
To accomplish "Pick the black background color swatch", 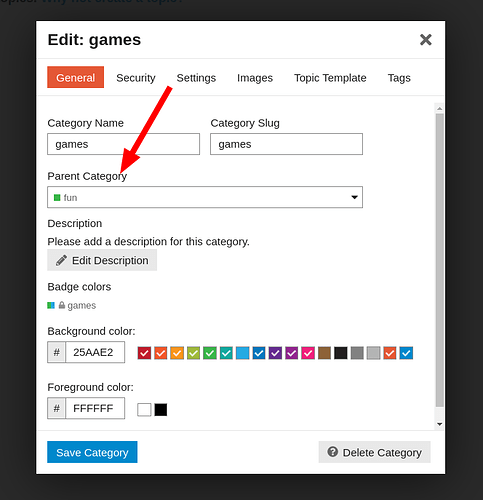I will [x=341, y=353].
